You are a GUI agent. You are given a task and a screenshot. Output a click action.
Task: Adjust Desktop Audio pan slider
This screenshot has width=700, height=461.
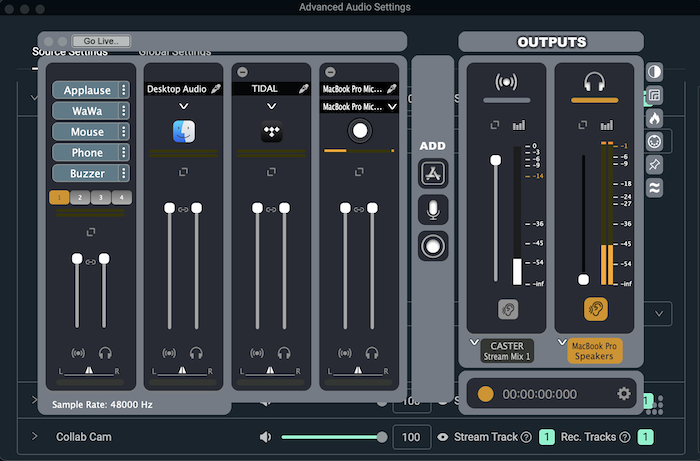tap(182, 371)
